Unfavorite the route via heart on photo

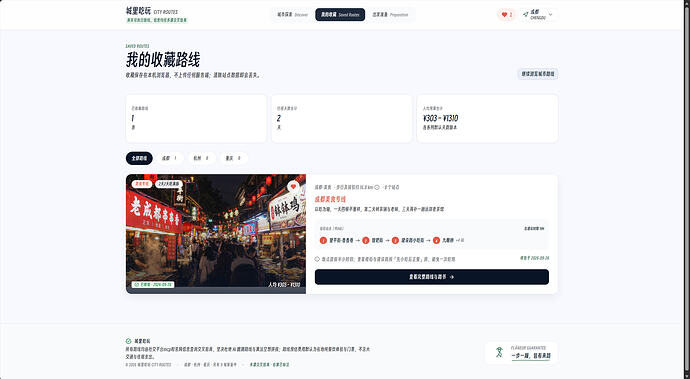pos(293,187)
